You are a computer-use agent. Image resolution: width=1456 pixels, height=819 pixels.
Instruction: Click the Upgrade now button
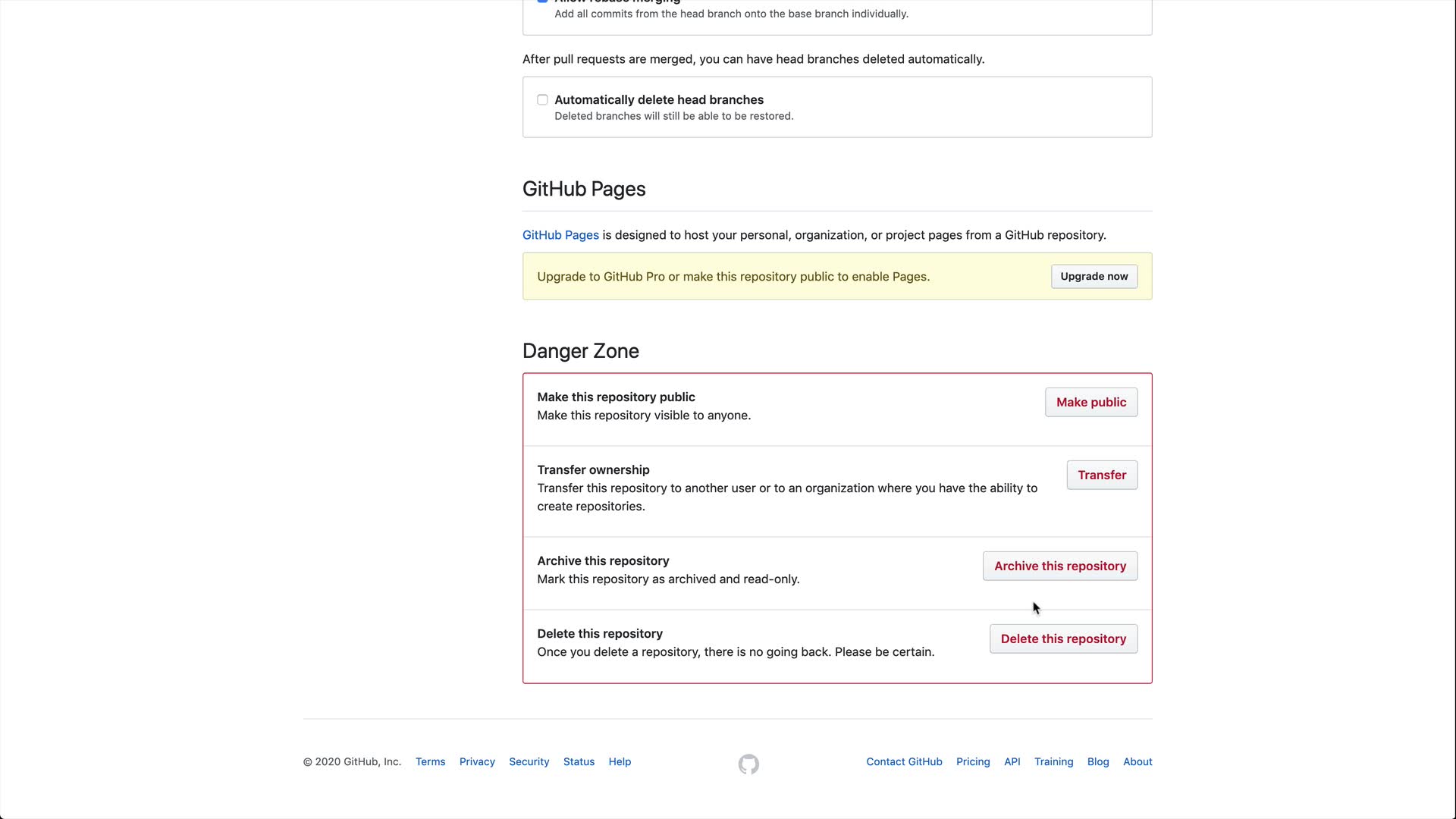click(1094, 276)
